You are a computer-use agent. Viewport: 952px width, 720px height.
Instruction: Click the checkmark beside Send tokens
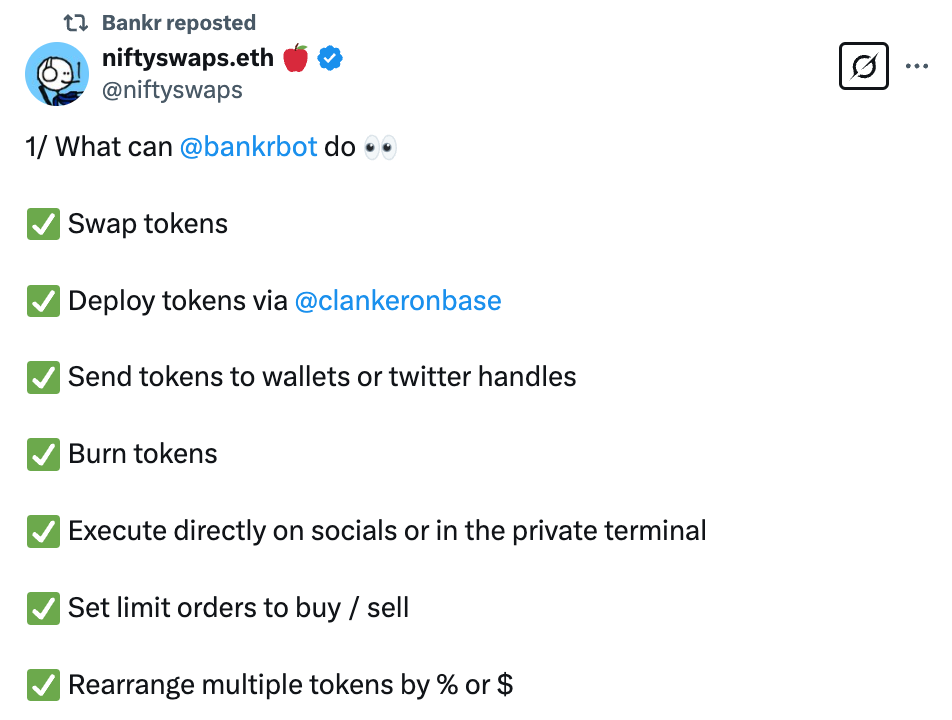43,377
